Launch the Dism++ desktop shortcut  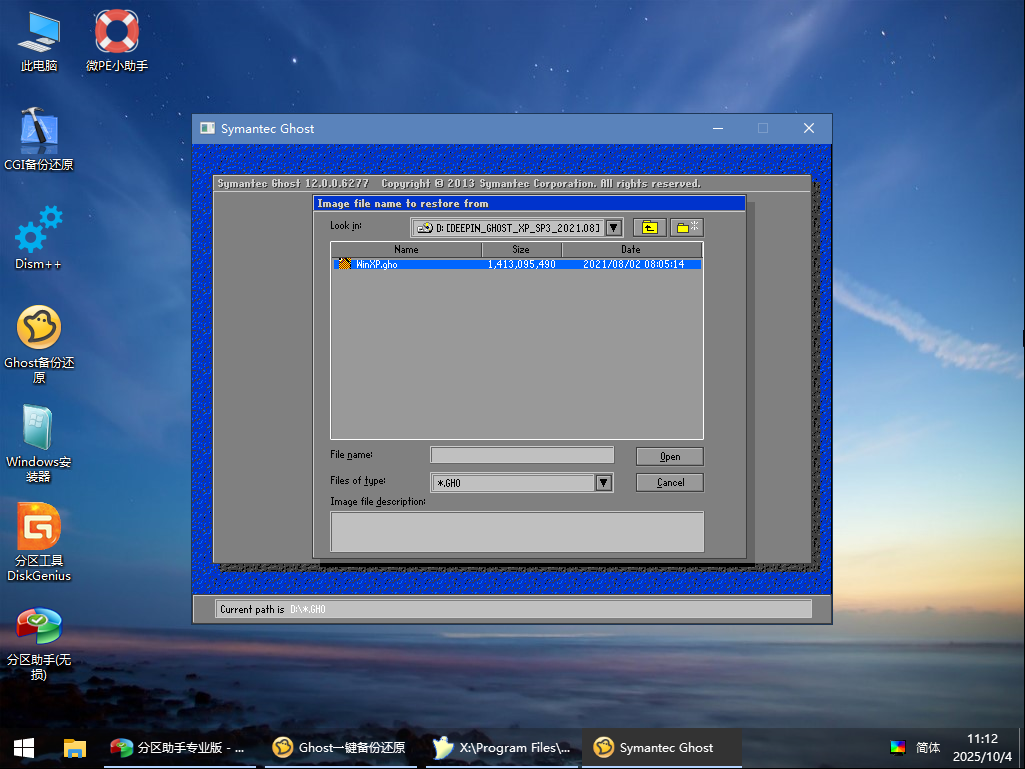pos(39,237)
